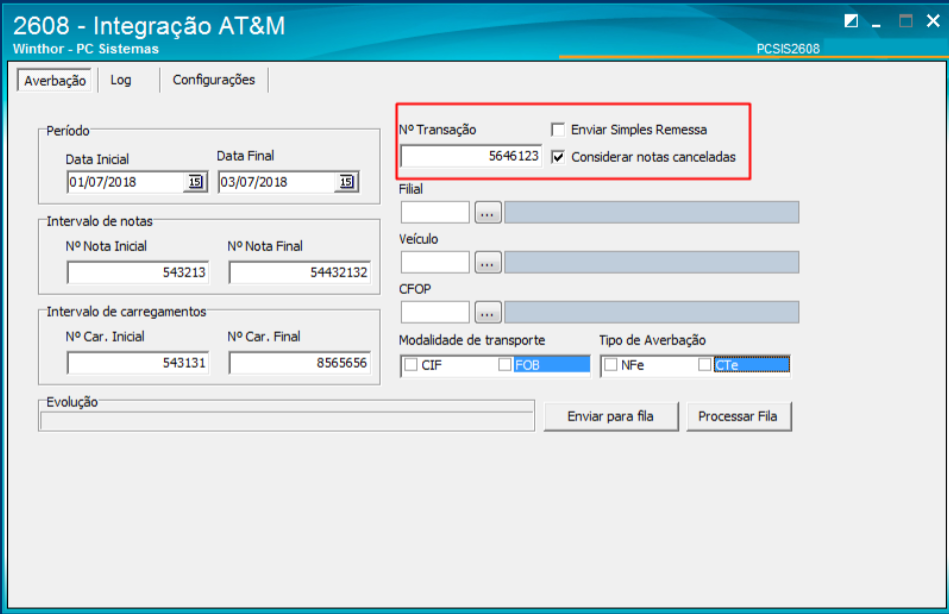Click the Nº Car. Inicial field

[138, 363]
